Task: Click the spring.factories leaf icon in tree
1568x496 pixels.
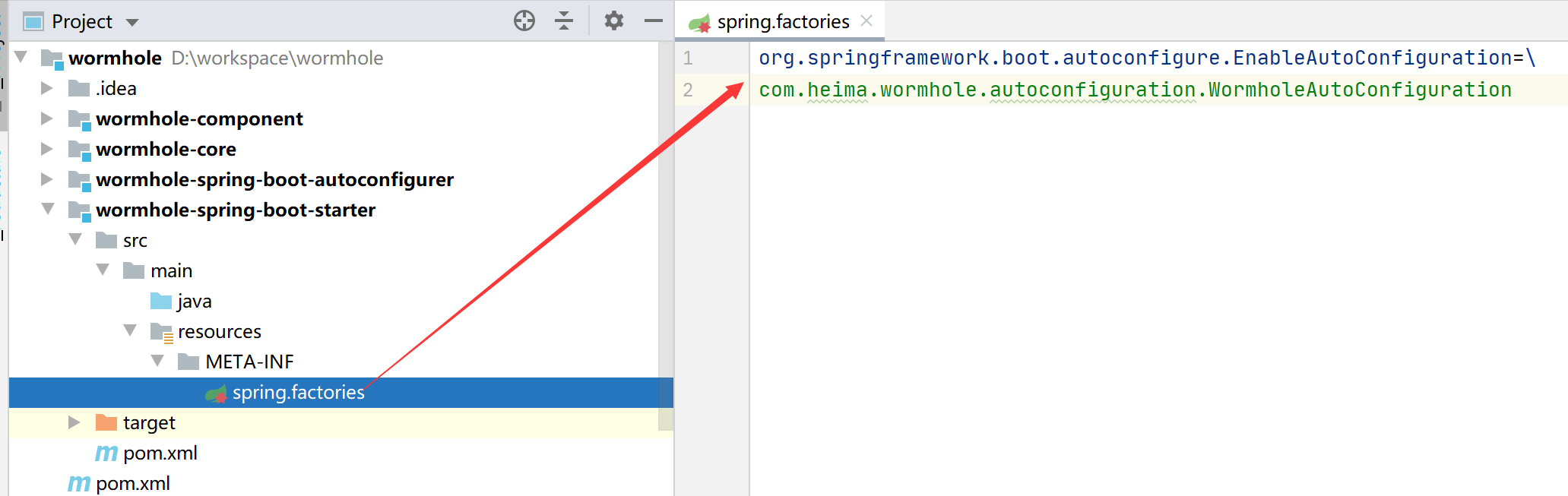Action: [x=217, y=393]
